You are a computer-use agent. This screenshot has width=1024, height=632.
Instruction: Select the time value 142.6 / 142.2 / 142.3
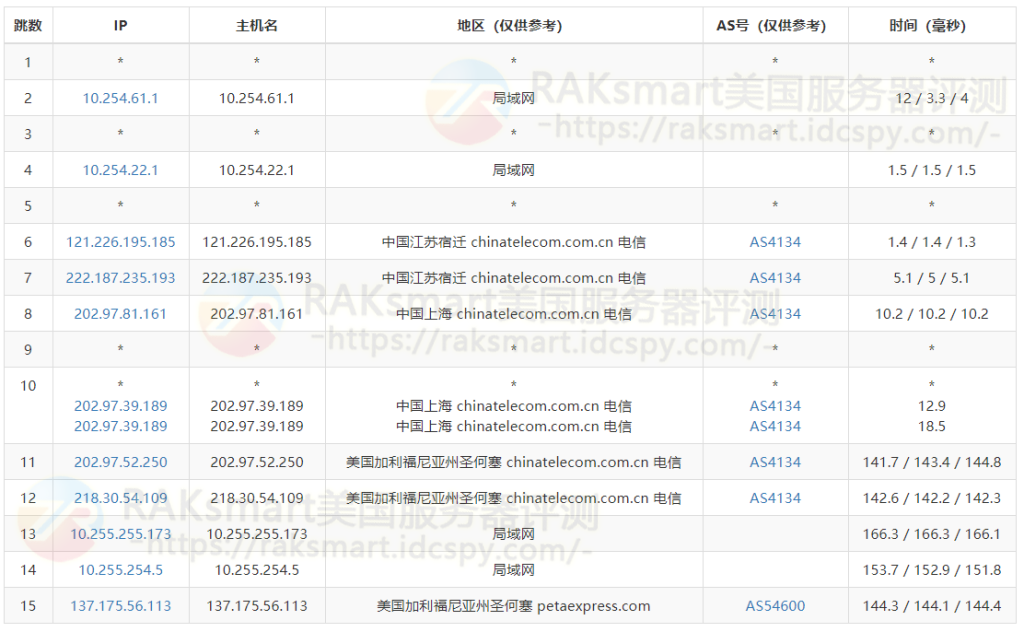pyautogui.click(x=932, y=498)
